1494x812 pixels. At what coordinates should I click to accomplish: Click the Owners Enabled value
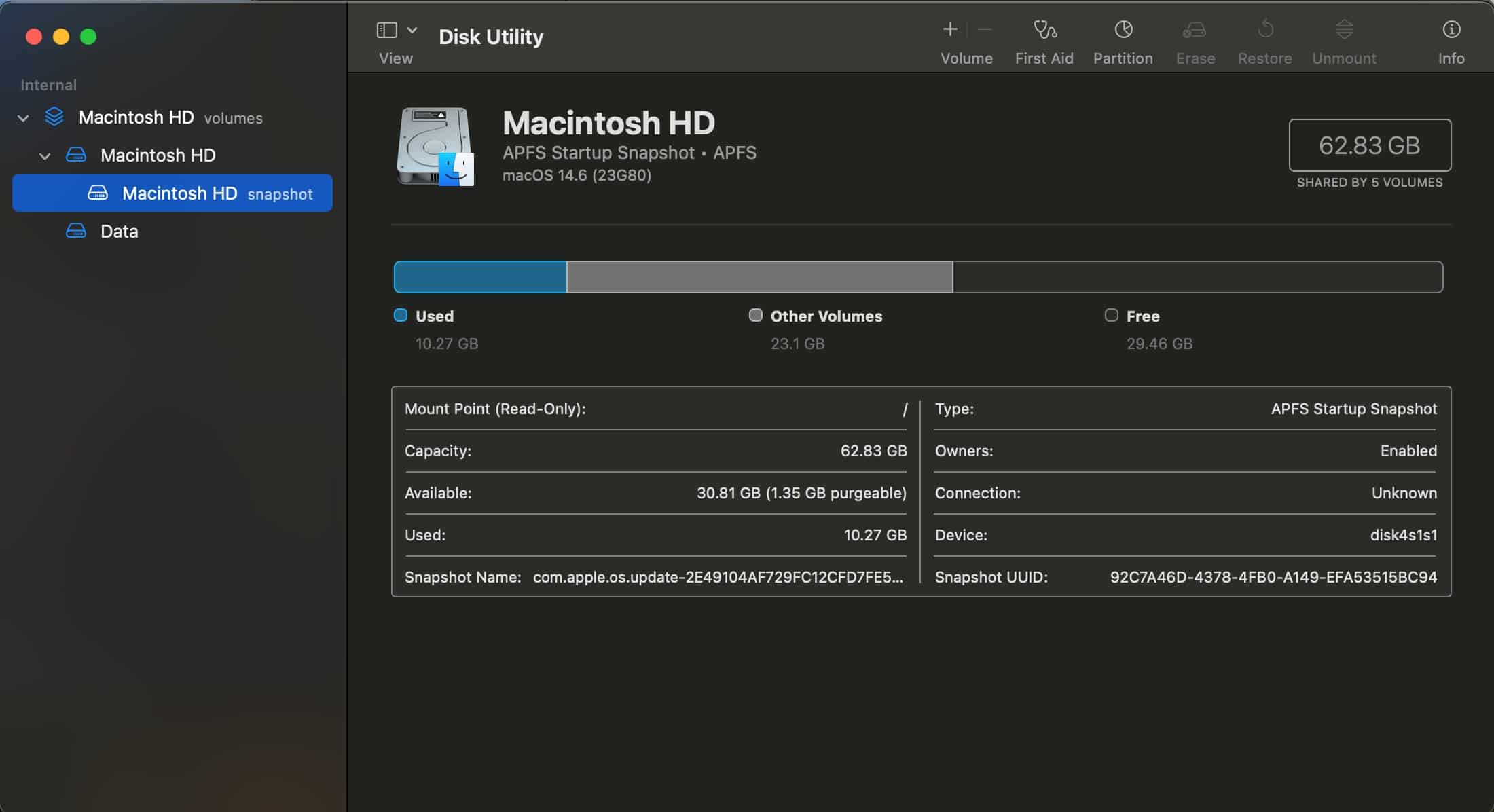click(1408, 451)
